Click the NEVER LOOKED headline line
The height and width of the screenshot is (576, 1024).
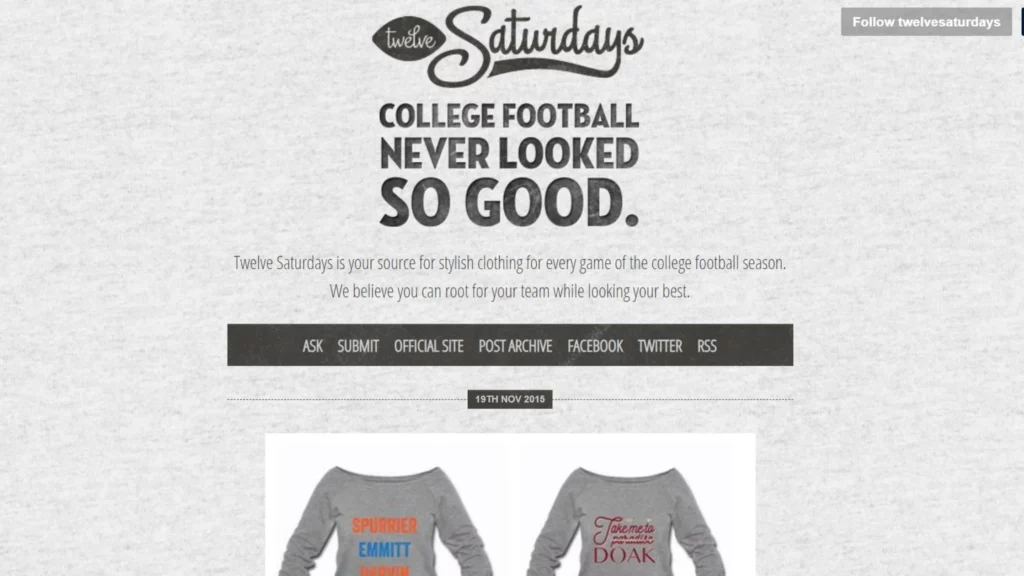point(509,153)
